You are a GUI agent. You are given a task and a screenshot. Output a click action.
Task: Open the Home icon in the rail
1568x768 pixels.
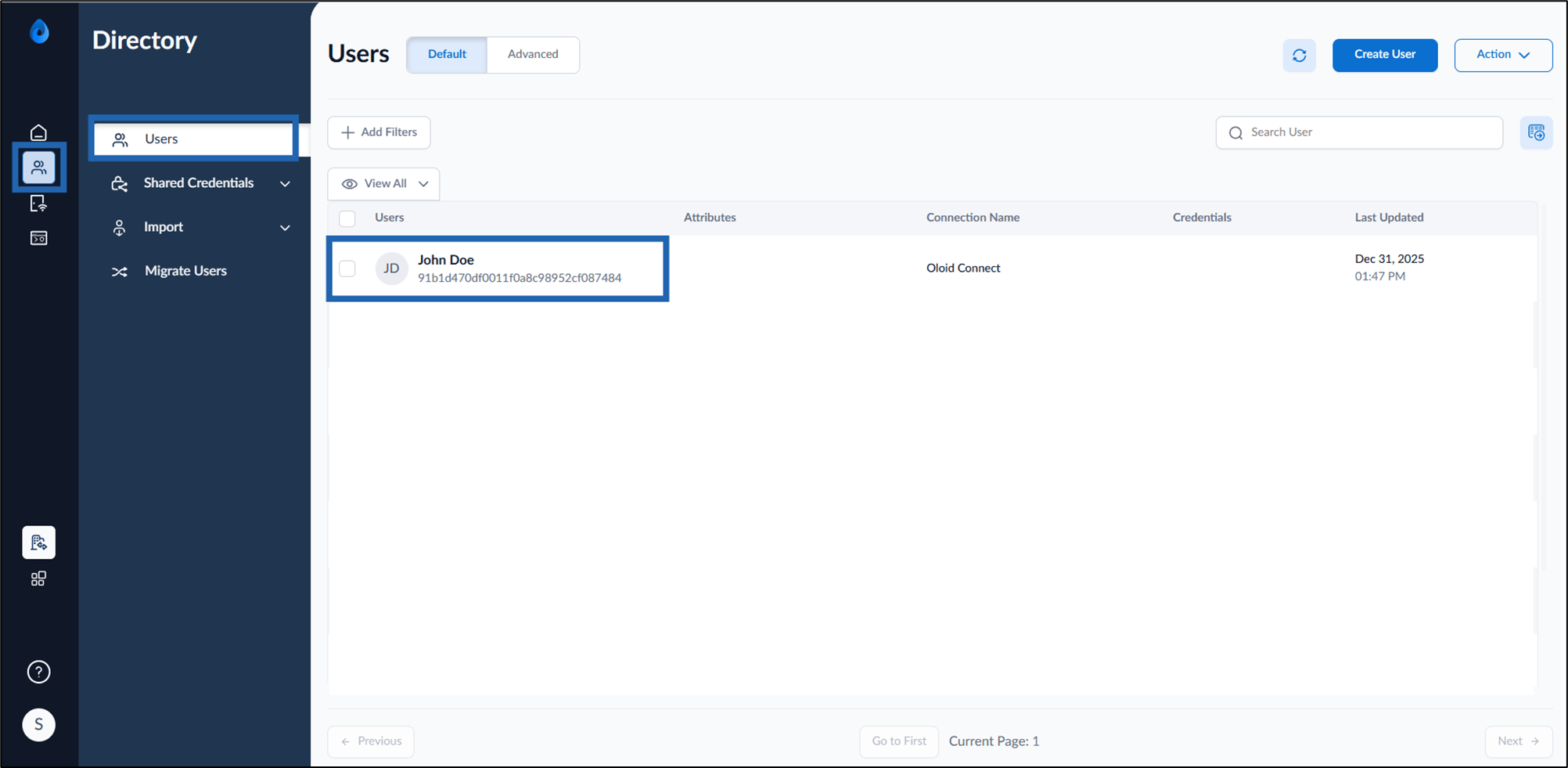click(x=38, y=132)
